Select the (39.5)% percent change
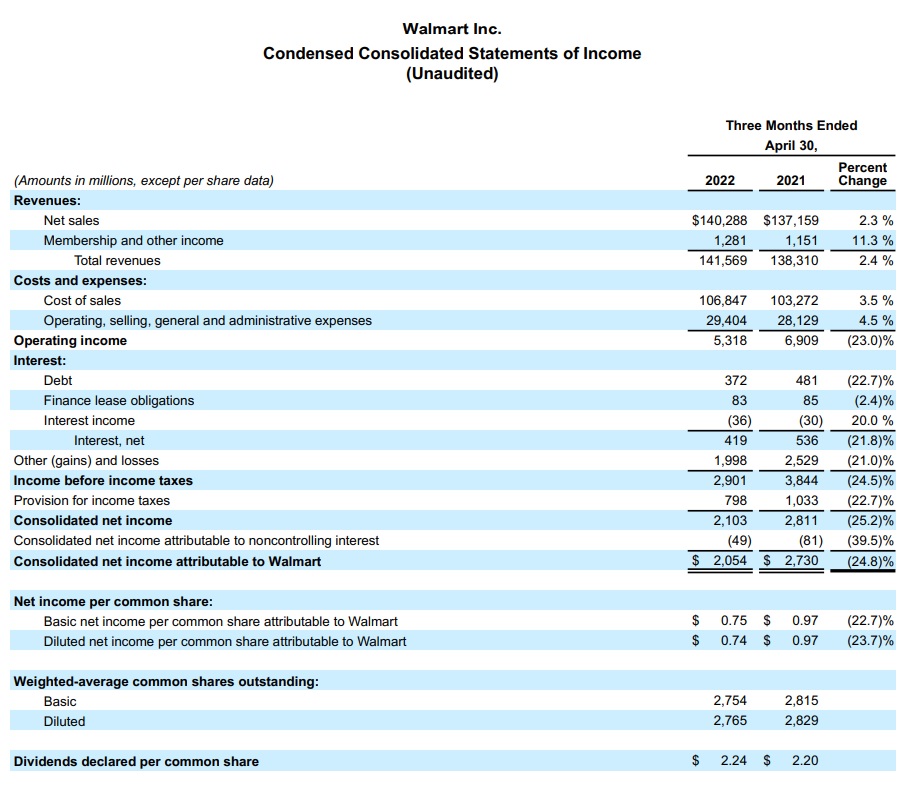The width and height of the screenshot is (909, 793). click(870, 540)
